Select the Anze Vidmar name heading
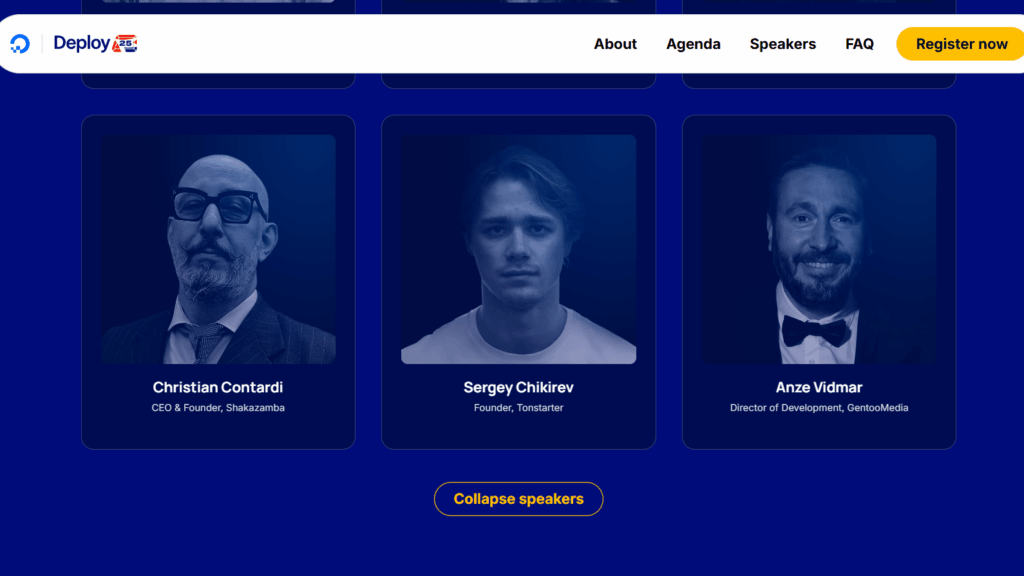This screenshot has height=576, width=1024. [819, 387]
